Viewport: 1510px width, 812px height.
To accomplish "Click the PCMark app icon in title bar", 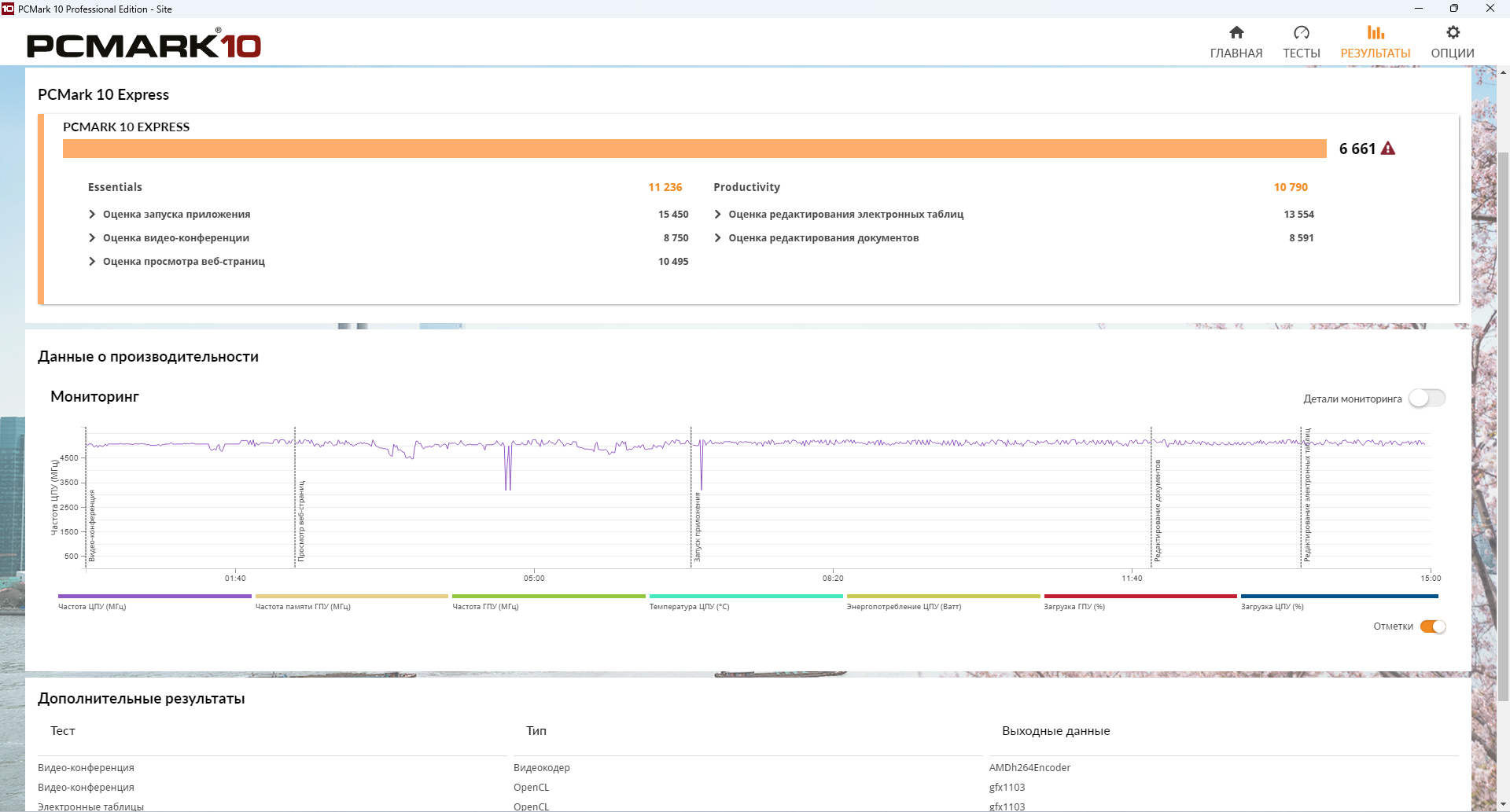I will pos(8,9).
